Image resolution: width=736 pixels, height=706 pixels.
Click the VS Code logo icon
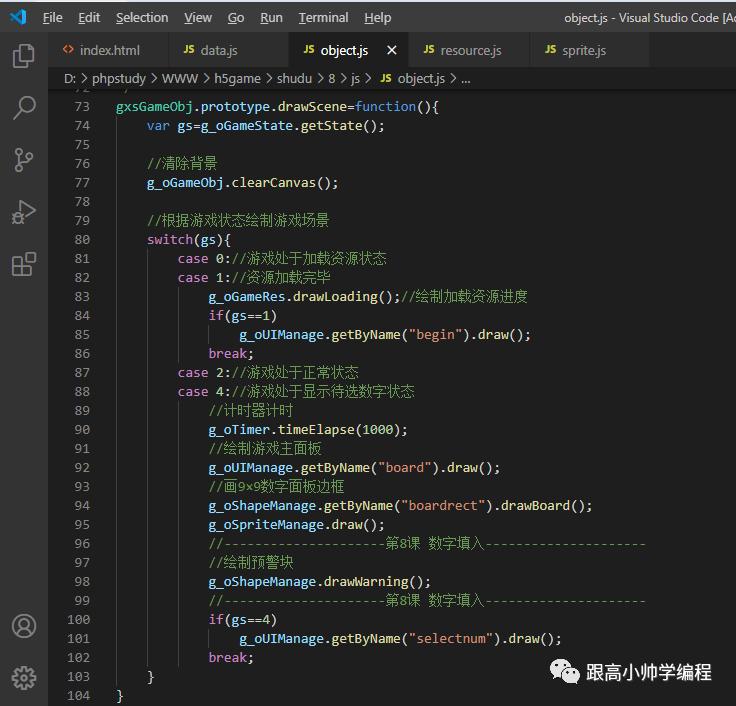point(18,17)
